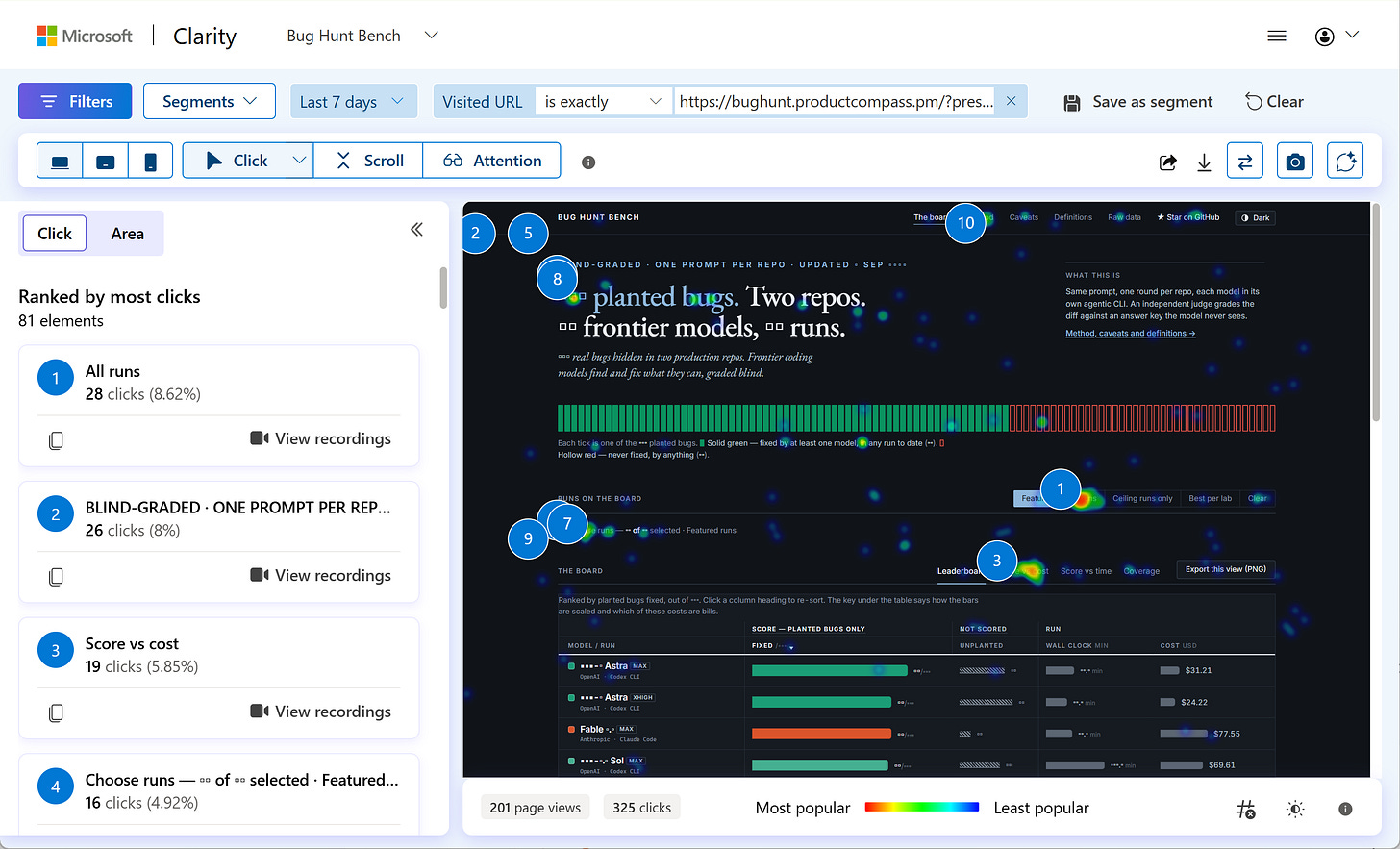Viewport: 1400px width, 849px height.
Task: Select the mobile phone device view icon
Action: [151, 162]
